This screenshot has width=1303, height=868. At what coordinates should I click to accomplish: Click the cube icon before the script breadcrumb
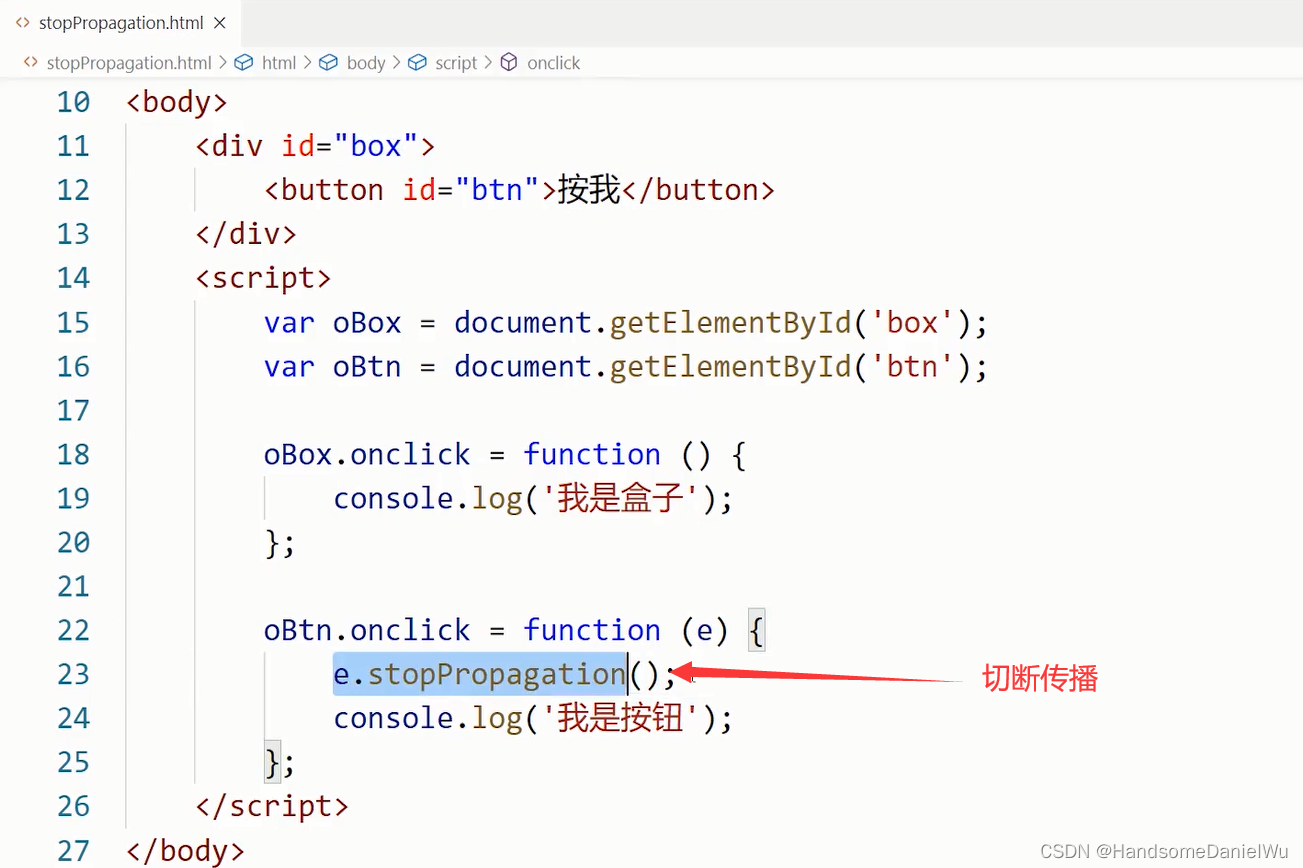[416, 62]
